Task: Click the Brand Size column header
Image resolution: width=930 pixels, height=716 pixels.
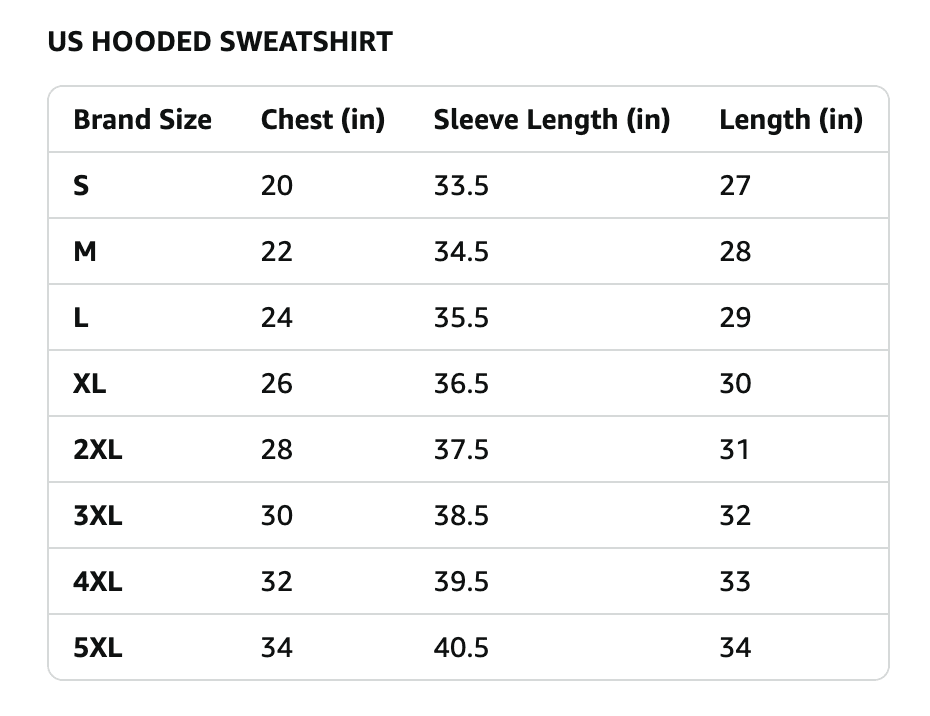Action: coord(142,120)
